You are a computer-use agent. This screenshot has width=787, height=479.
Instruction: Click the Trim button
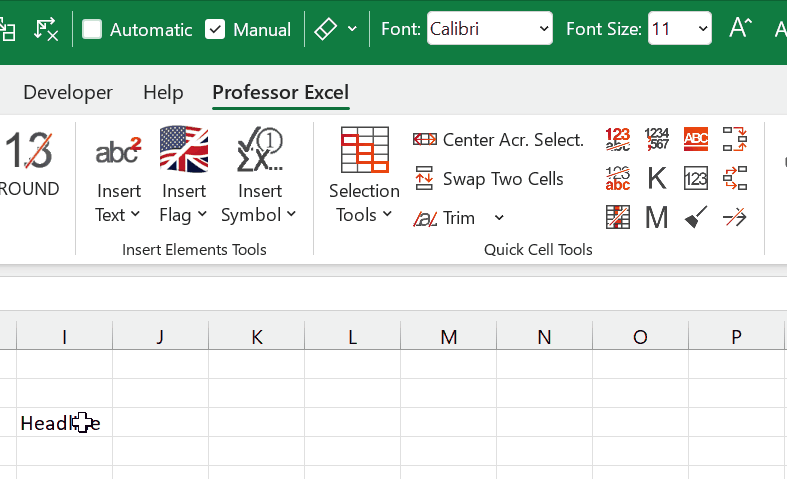(444, 218)
